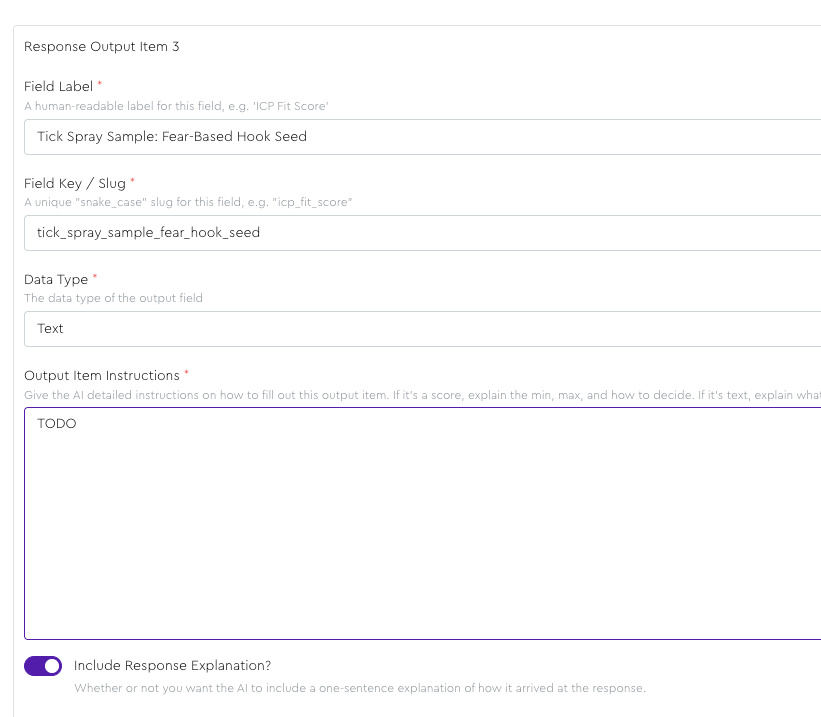Open the Data Type dropdown

click(x=422, y=329)
